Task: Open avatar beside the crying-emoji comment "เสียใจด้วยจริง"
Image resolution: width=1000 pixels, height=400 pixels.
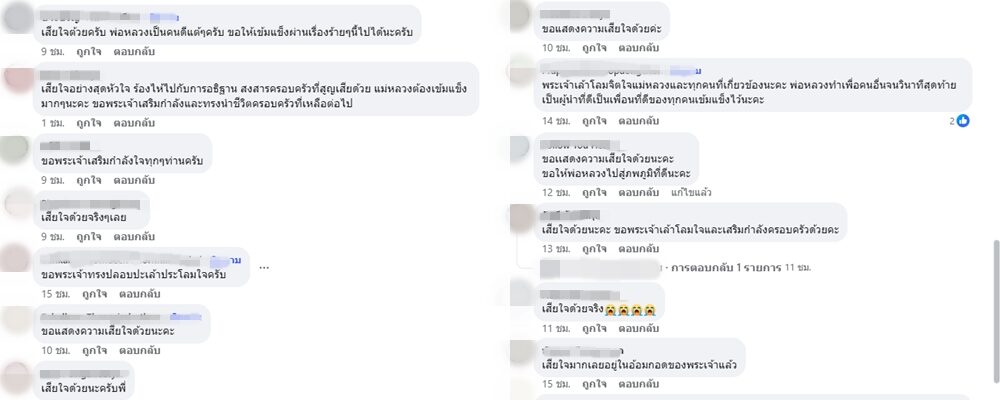Action: (x=523, y=297)
